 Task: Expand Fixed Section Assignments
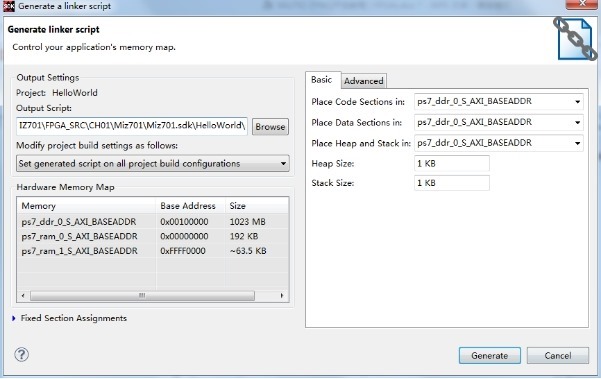14,318
